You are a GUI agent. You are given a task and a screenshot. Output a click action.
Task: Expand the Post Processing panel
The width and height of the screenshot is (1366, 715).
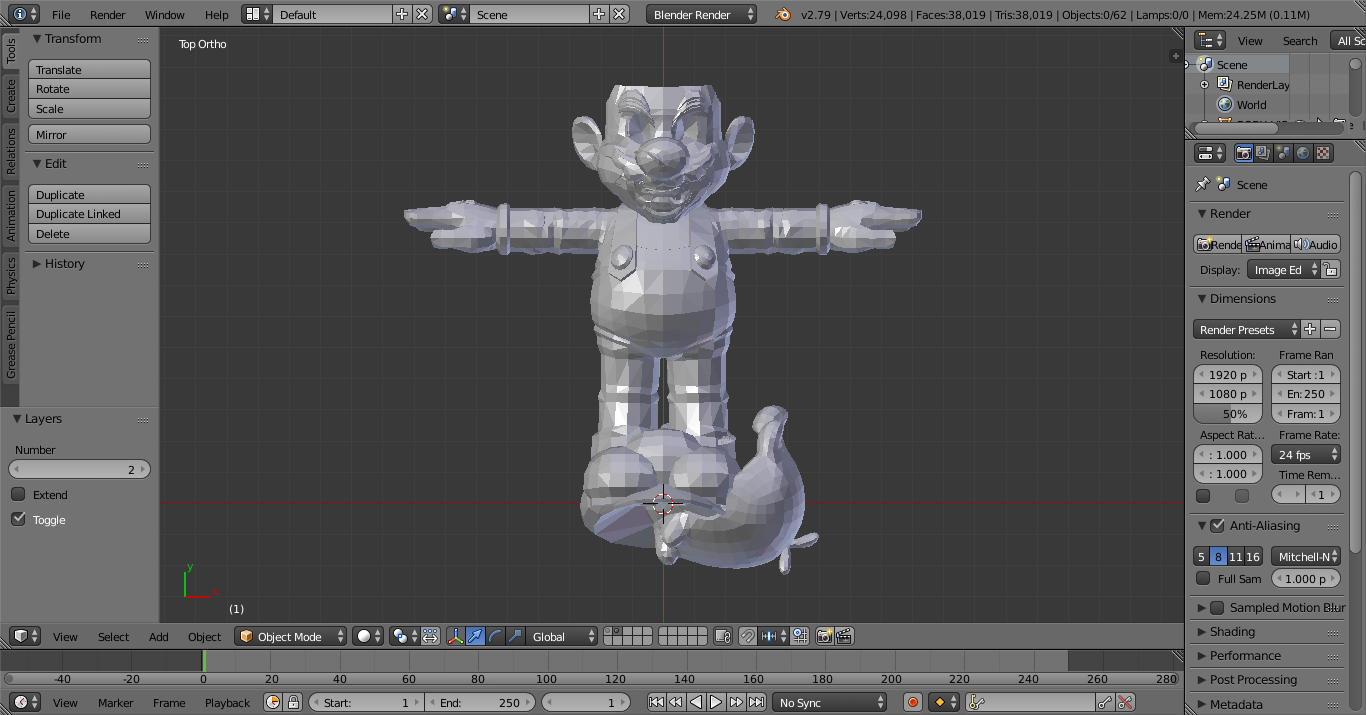pos(1253,680)
